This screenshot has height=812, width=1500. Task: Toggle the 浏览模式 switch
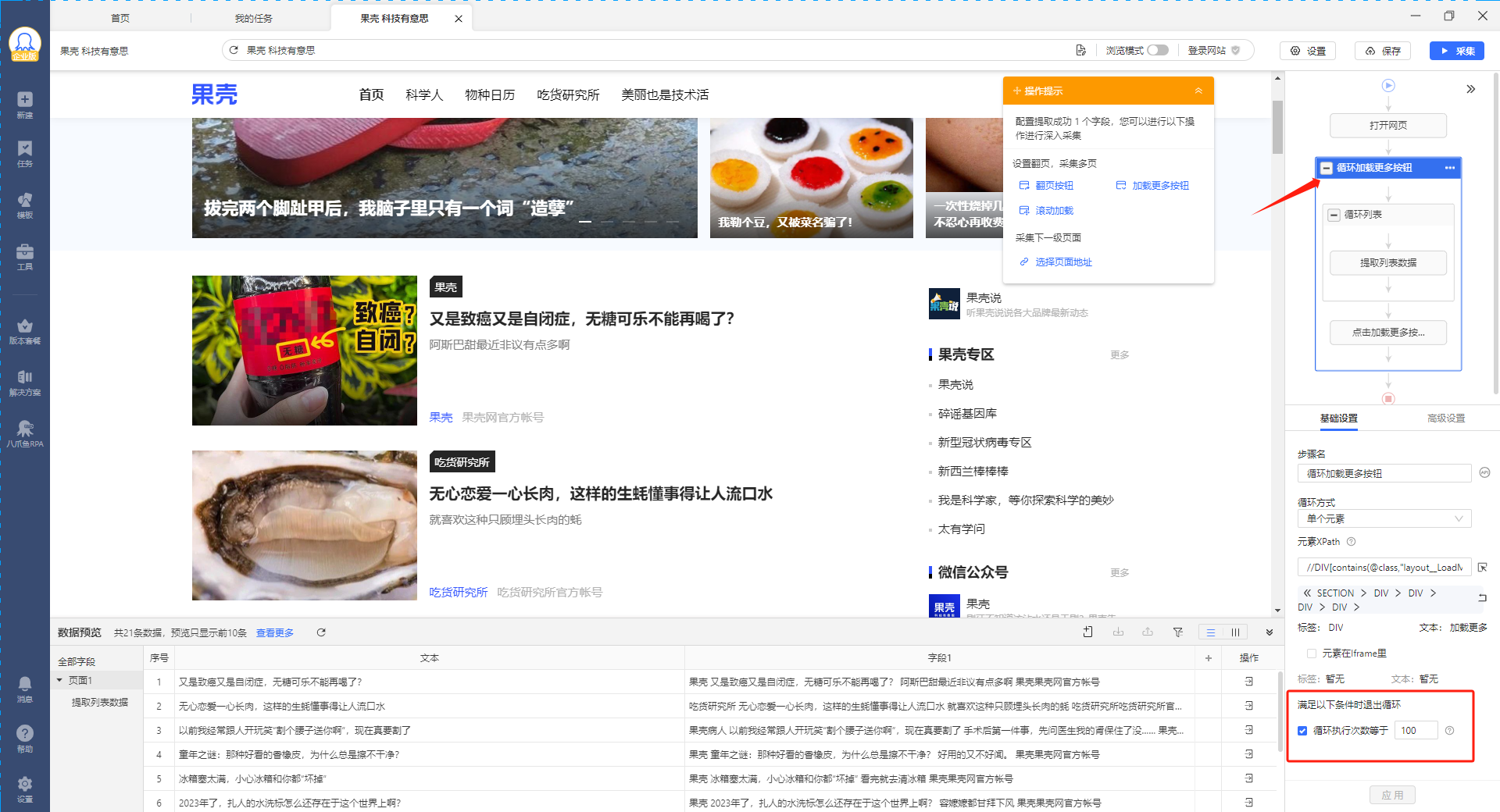(1158, 50)
